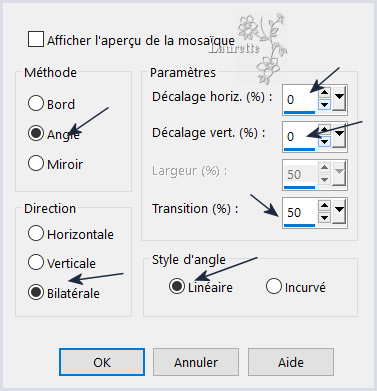Screen dimensions: 377x391
Task: Open Transition dropdown slider arrow
Action: 339,211
